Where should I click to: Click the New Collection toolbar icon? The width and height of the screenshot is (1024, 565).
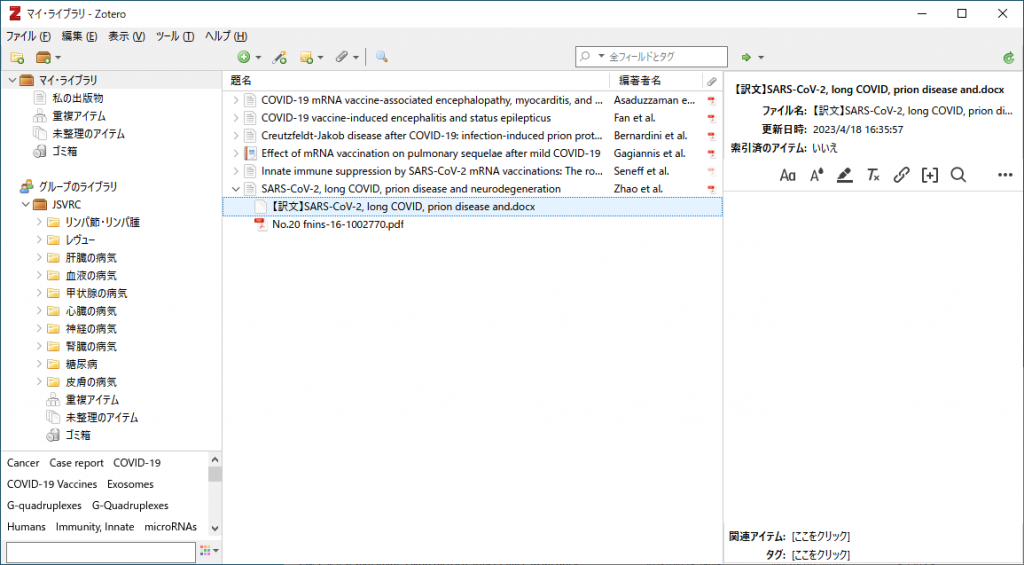pyautogui.click(x=18, y=57)
